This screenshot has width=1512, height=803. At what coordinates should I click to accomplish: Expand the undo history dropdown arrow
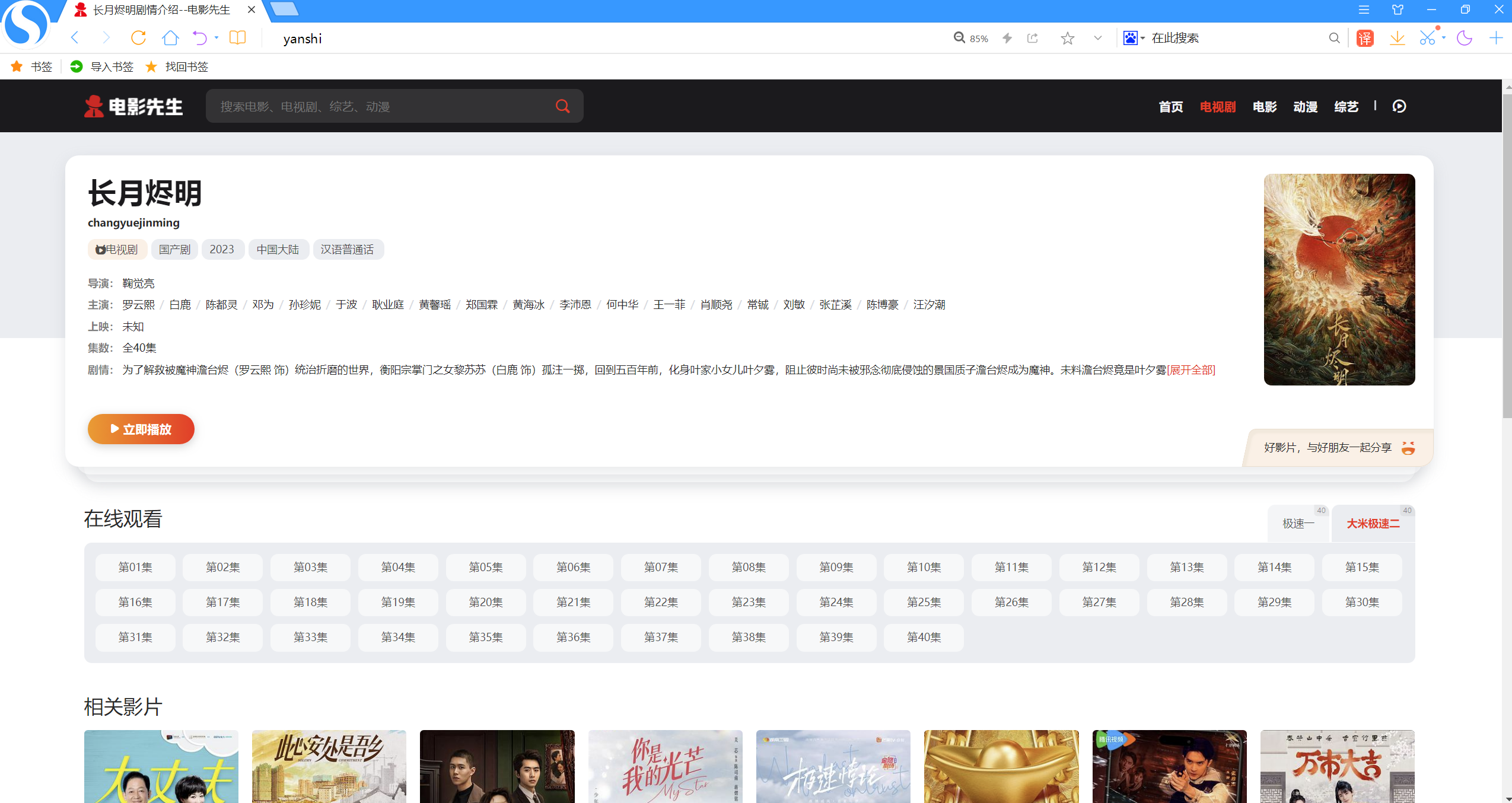point(217,38)
